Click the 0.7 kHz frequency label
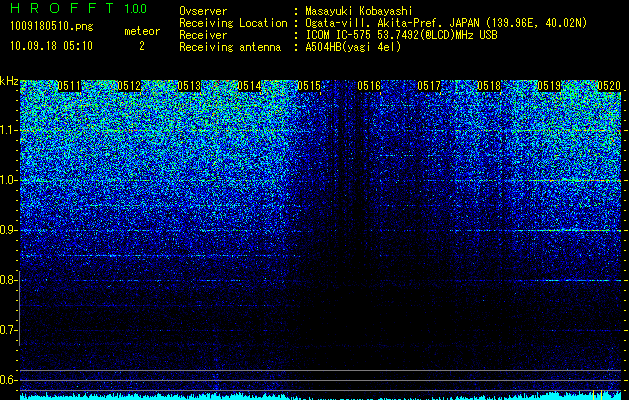 pyautogui.click(x=8, y=330)
